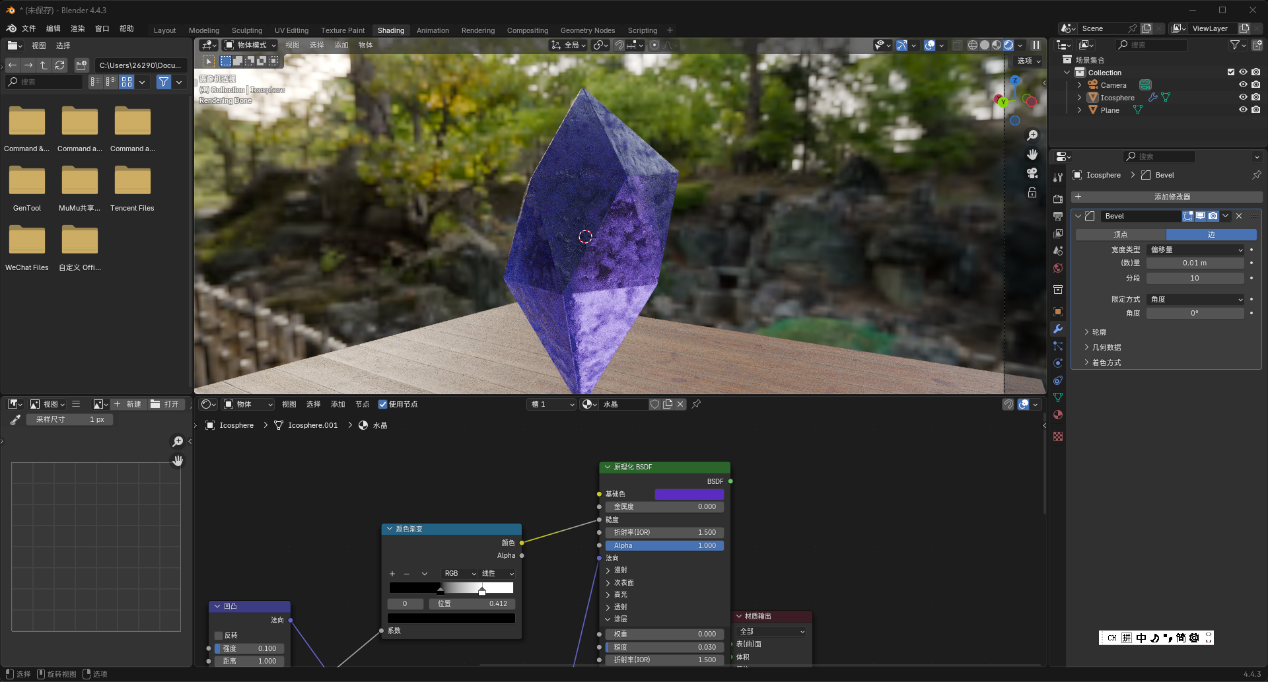
Task: Open the Tencent Files folder
Action: coord(132,186)
